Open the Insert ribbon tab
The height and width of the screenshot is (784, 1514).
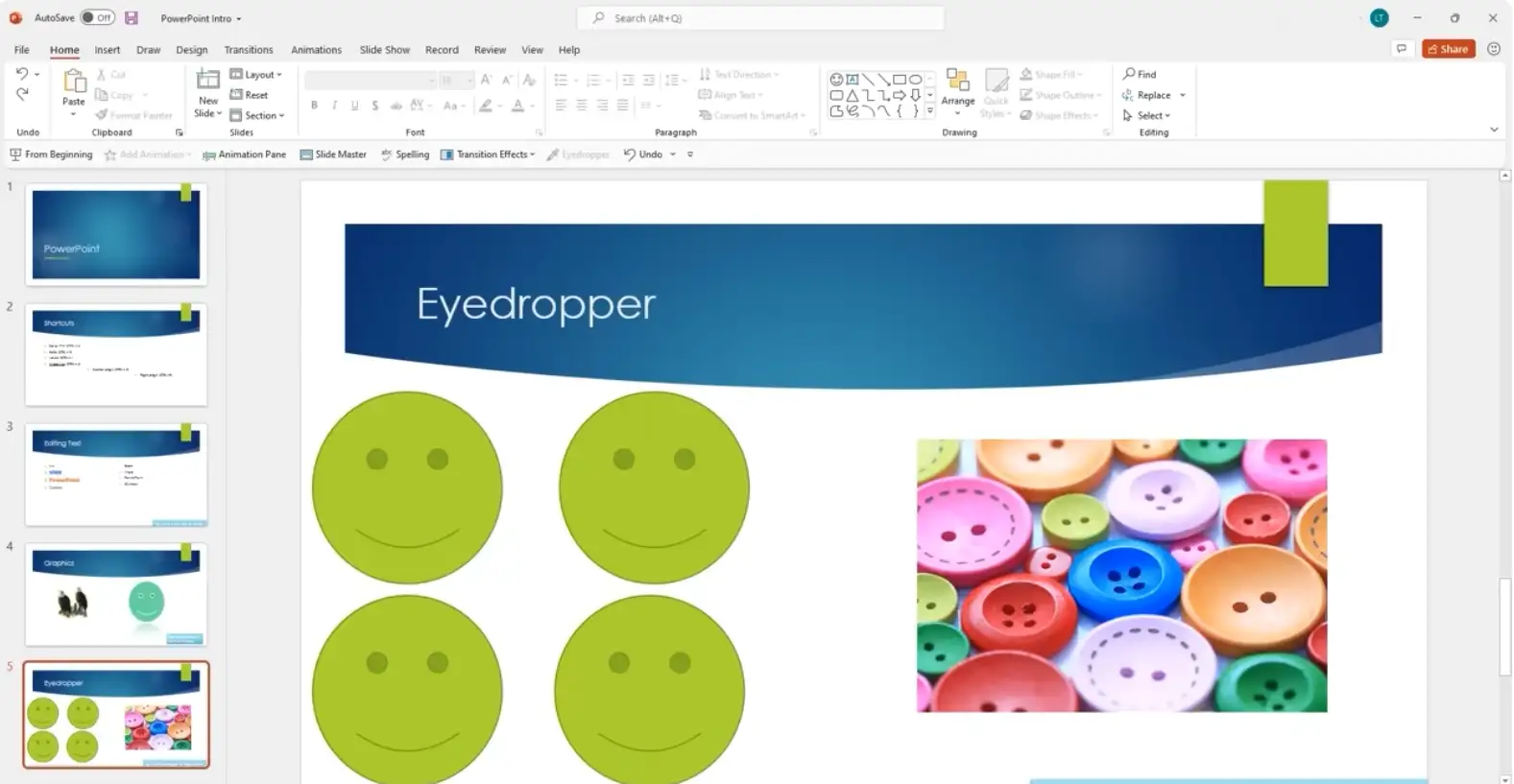point(108,50)
